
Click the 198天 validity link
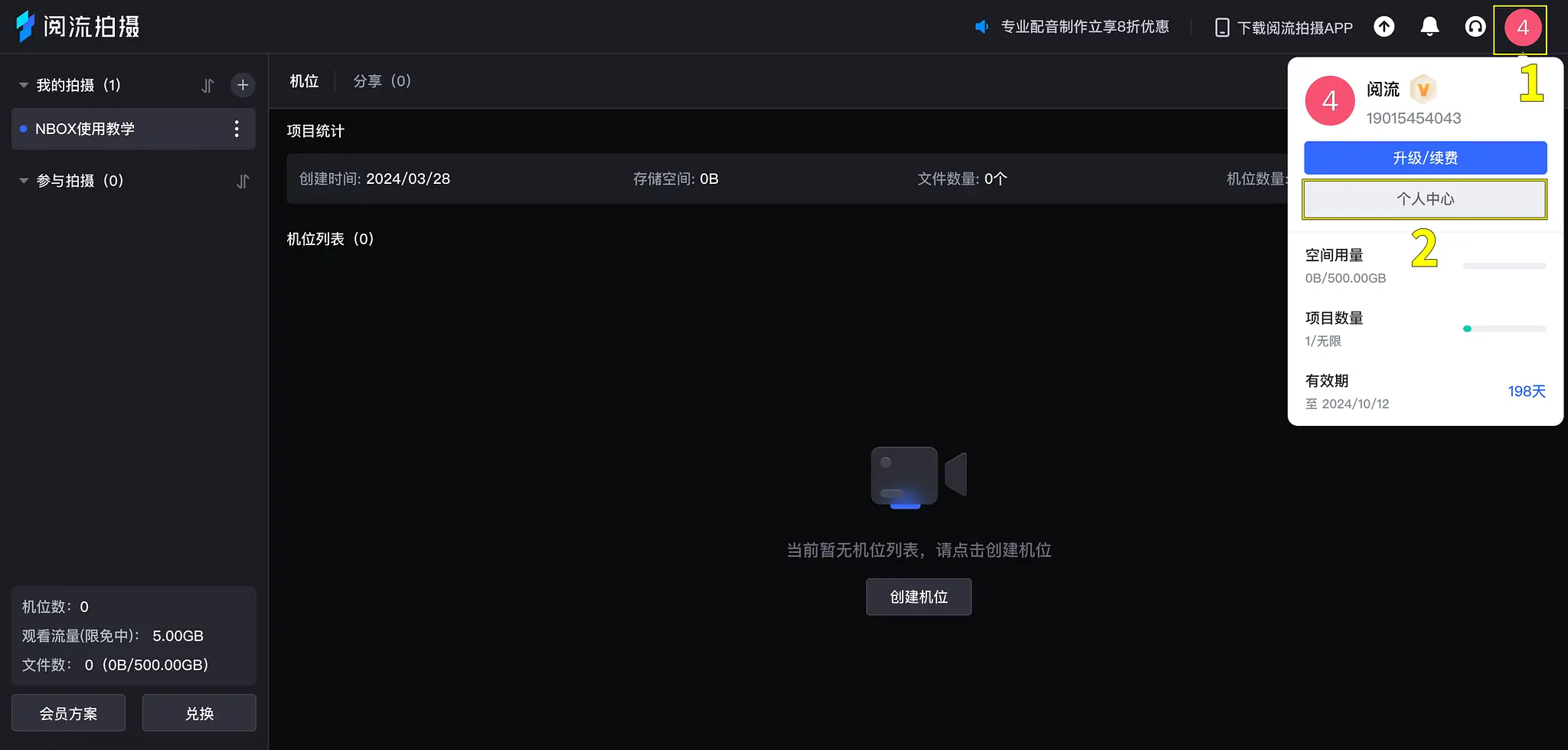point(1527,391)
